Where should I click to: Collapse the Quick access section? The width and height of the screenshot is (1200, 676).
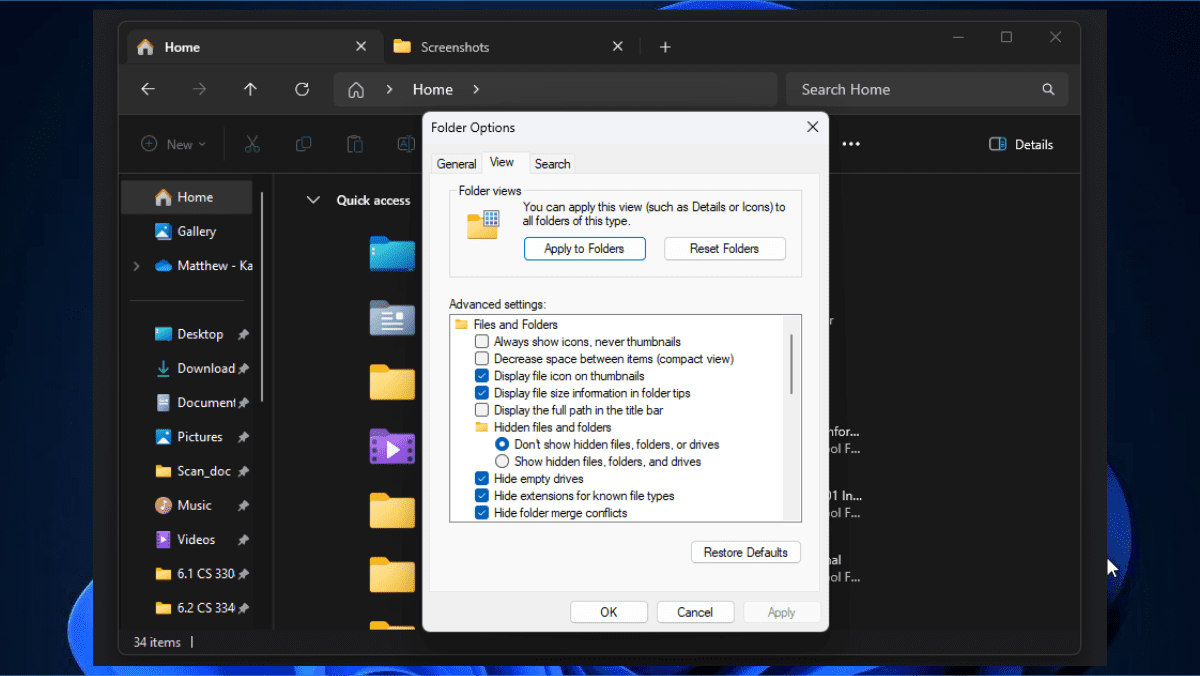pos(313,200)
